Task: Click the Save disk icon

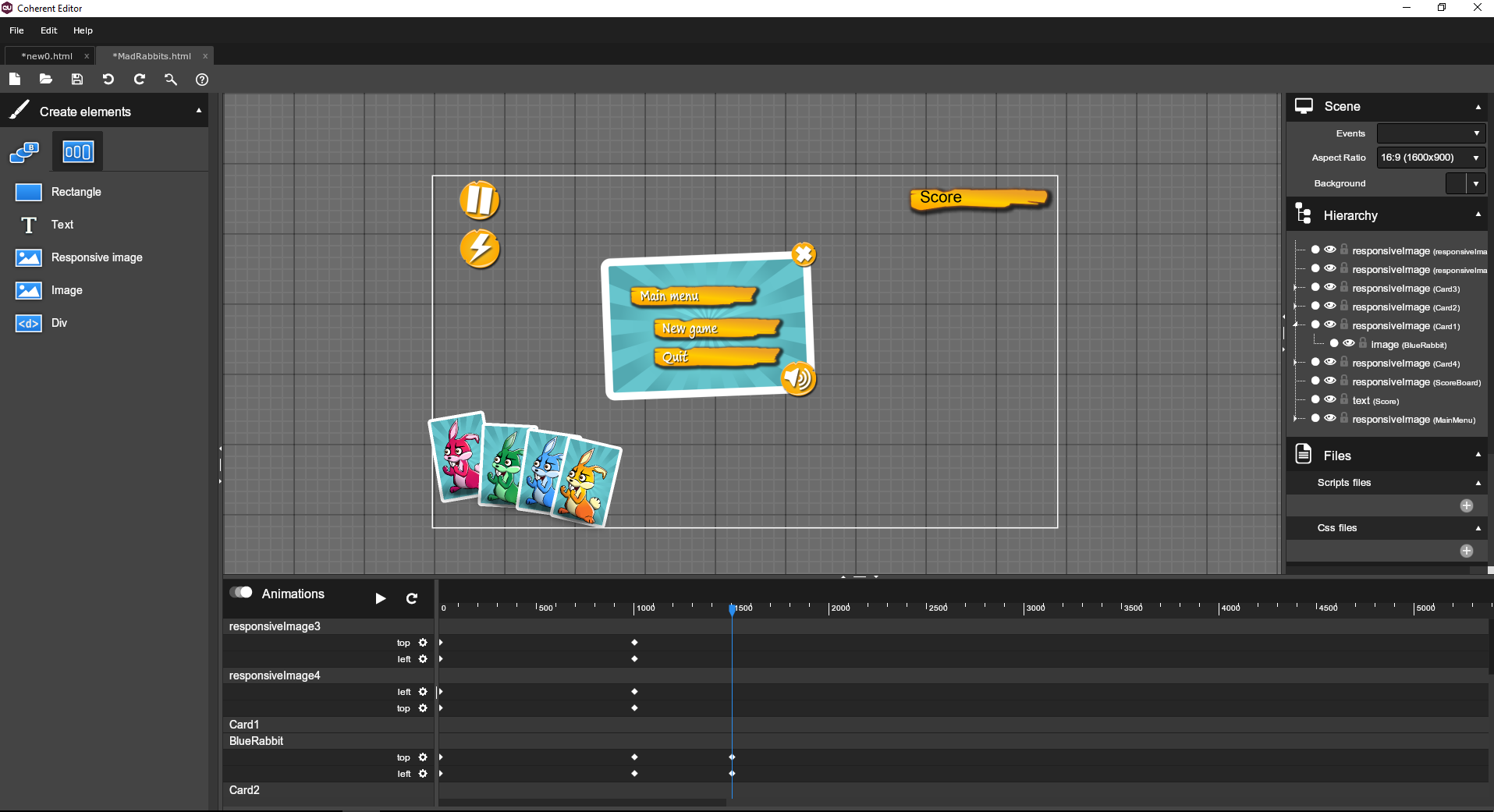Action: [76, 79]
